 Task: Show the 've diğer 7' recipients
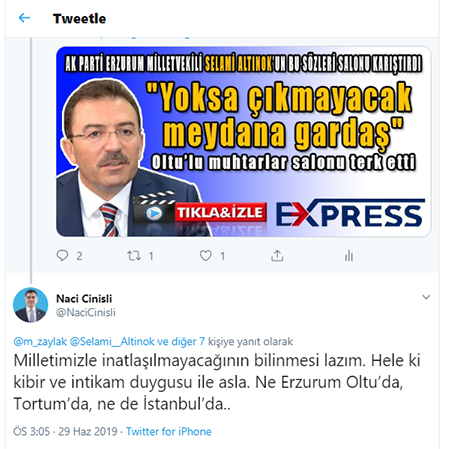pos(181,342)
